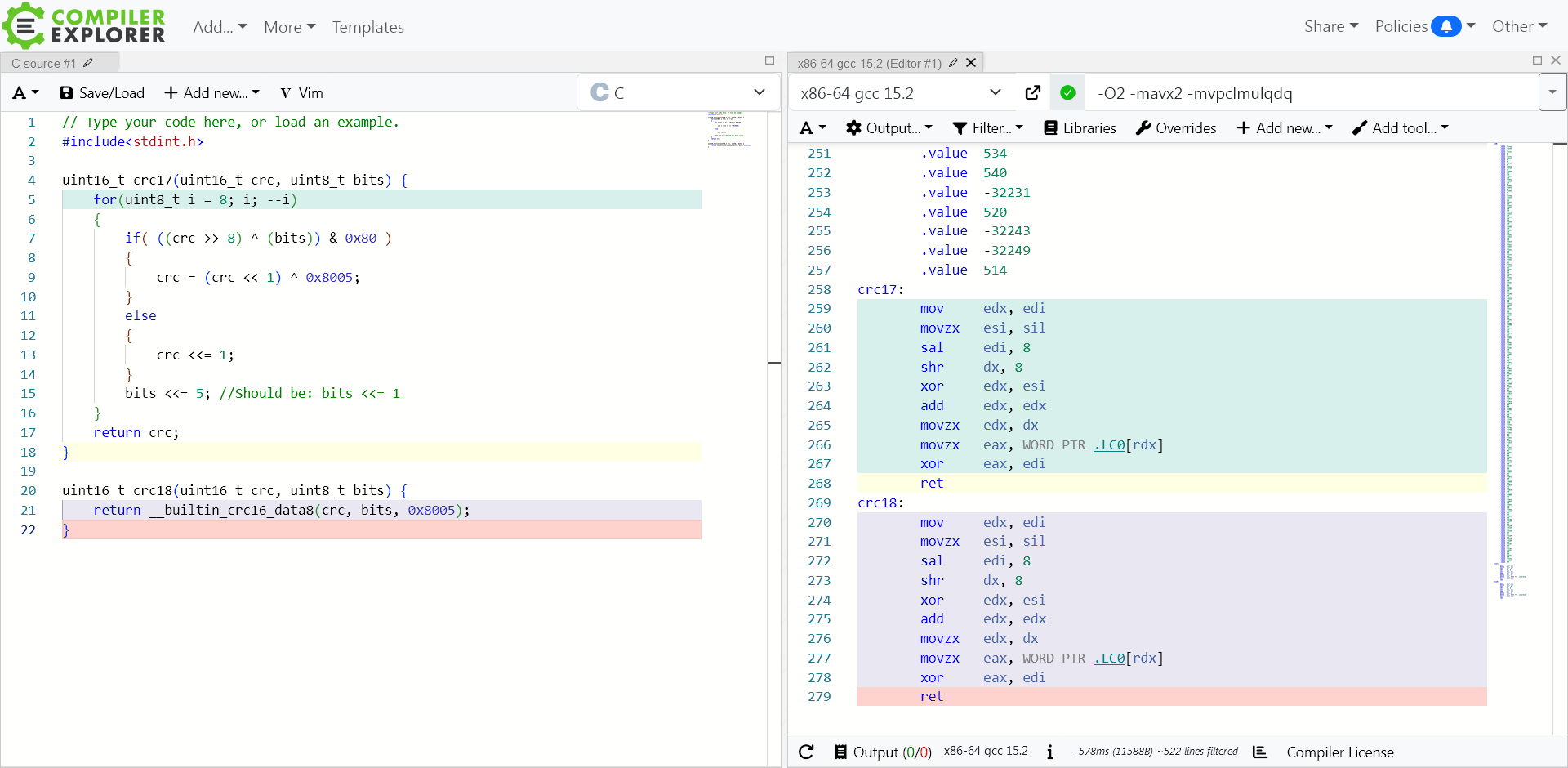Click the compiler flags input field
This screenshot has width=1568, height=768.
[x=1307, y=93]
